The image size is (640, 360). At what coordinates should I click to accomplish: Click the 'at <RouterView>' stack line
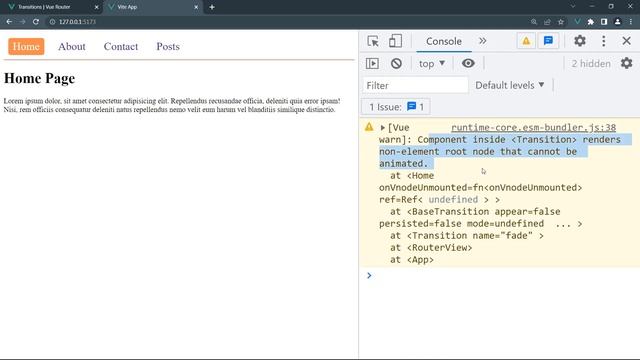click(431, 248)
